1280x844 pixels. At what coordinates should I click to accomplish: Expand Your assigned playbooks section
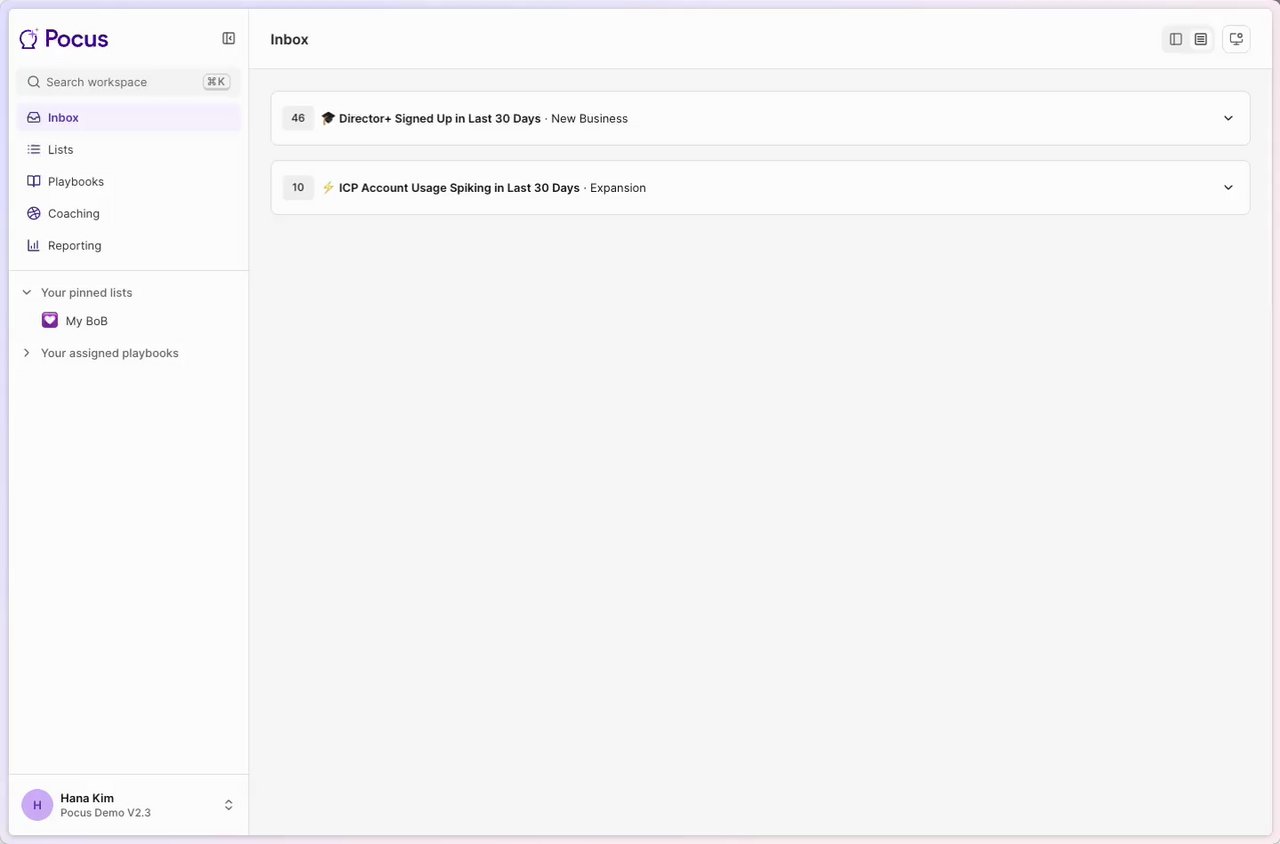click(27, 353)
